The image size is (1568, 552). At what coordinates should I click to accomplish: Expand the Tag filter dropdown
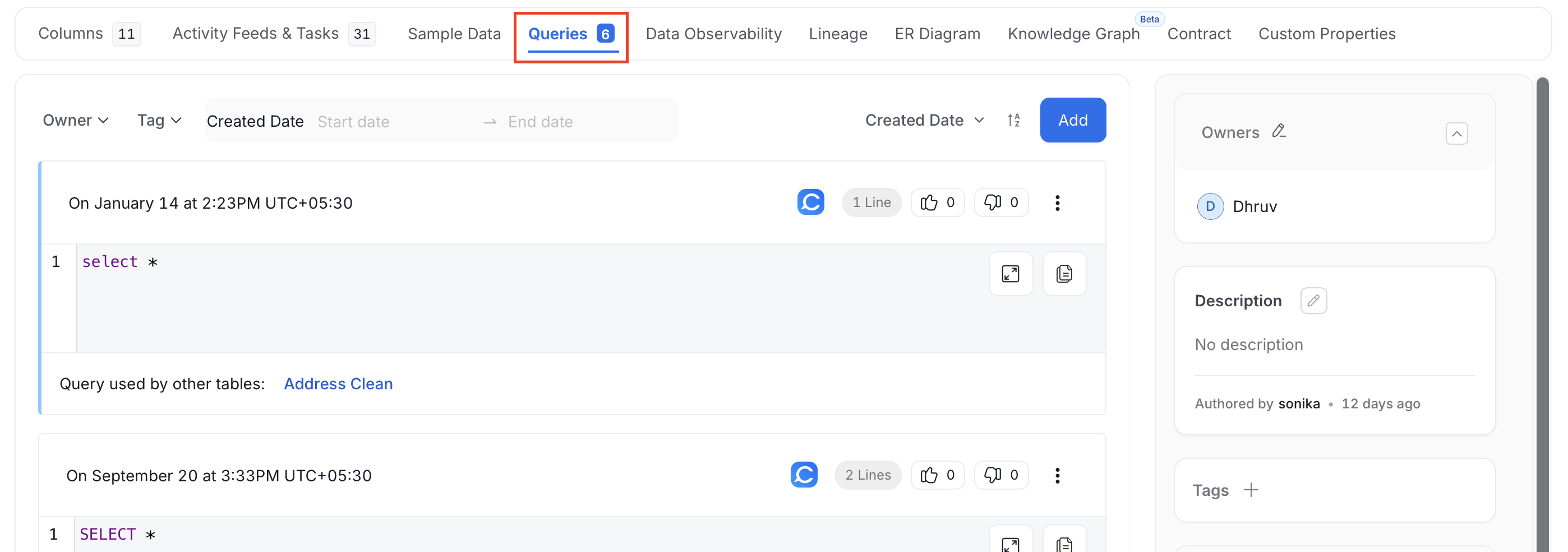click(x=159, y=121)
